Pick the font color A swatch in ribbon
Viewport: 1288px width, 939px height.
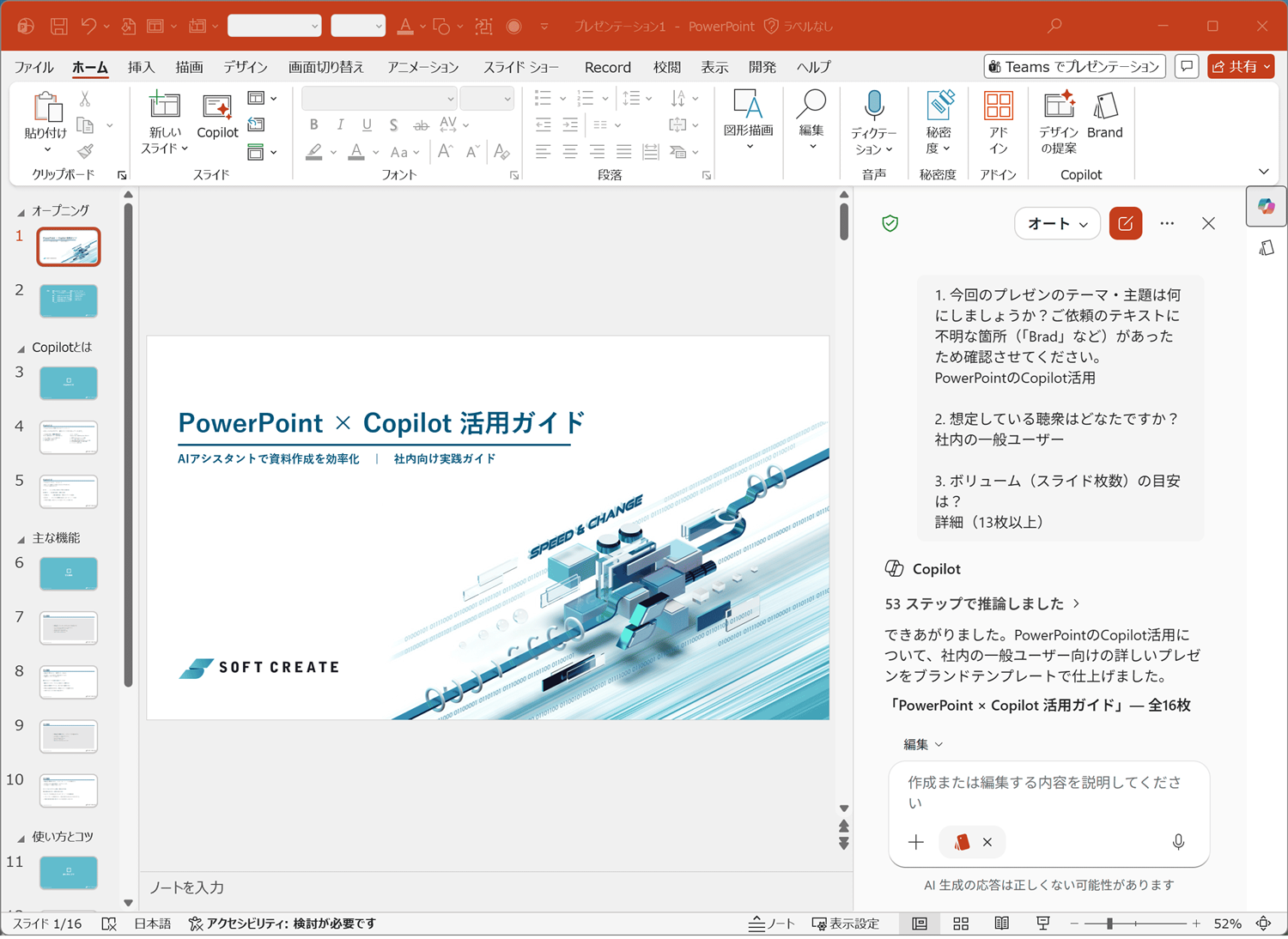[356, 152]
